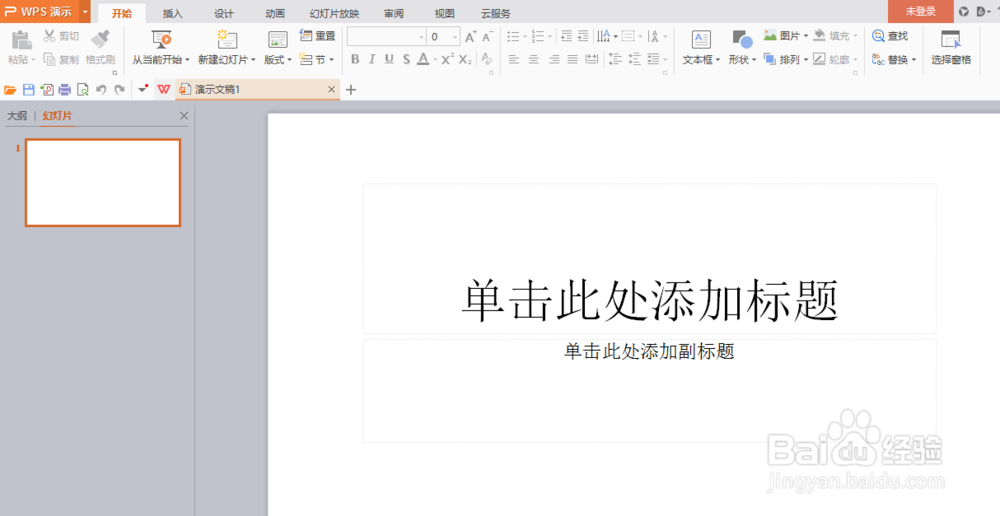Toggle Bold formatting
The height and width of the screenshot is (516, 1000).
pyautogui.click(x=355, y=59)
